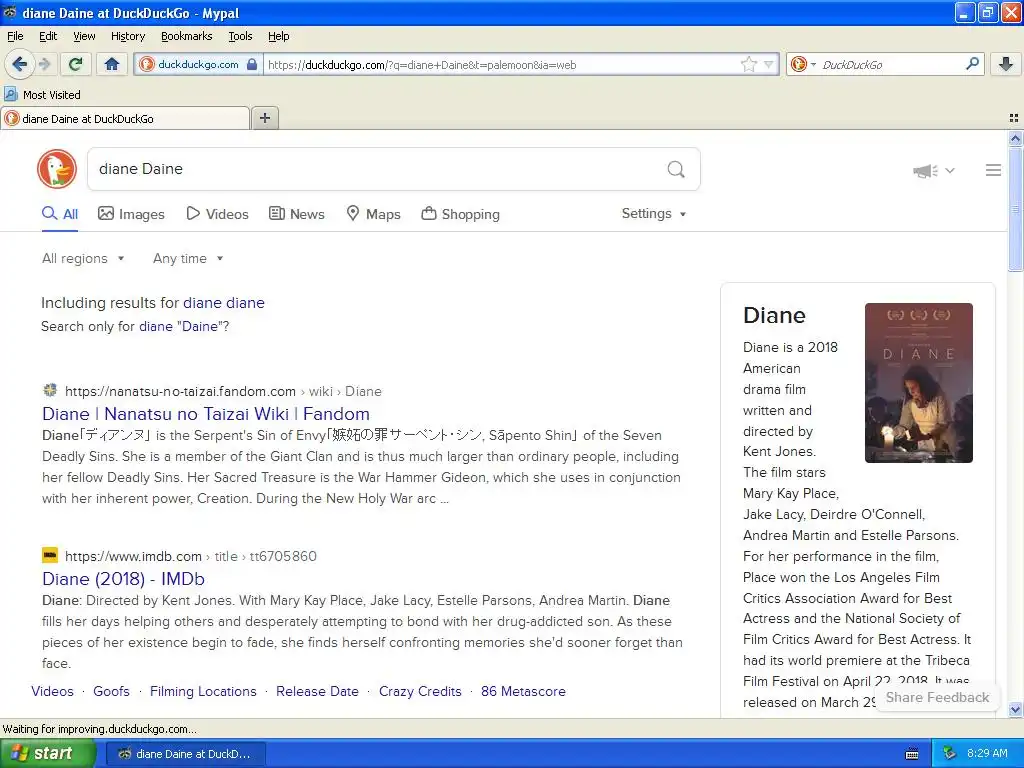
Task: Open the 86 Metascore sitelink
Action: 523,692
